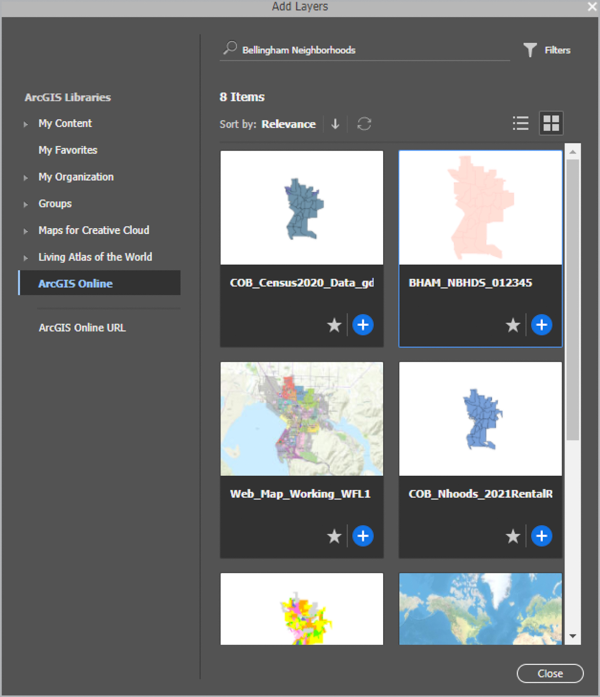This screenshot has width=600, height=697.
Task: Switch to grid view layout
Action: click(551, 124)
